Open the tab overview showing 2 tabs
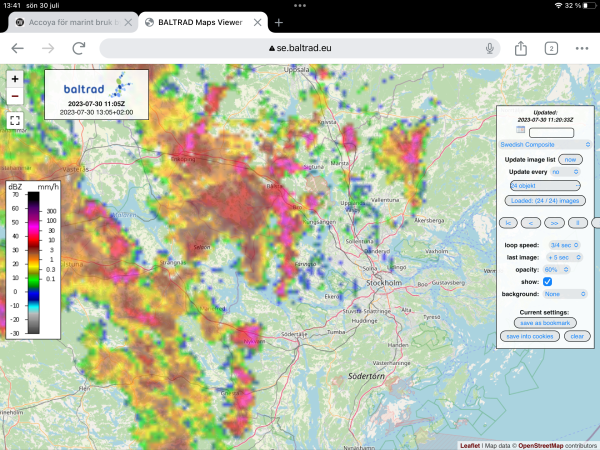Screen dimensions: 600x450 click(x=551, y=48)
